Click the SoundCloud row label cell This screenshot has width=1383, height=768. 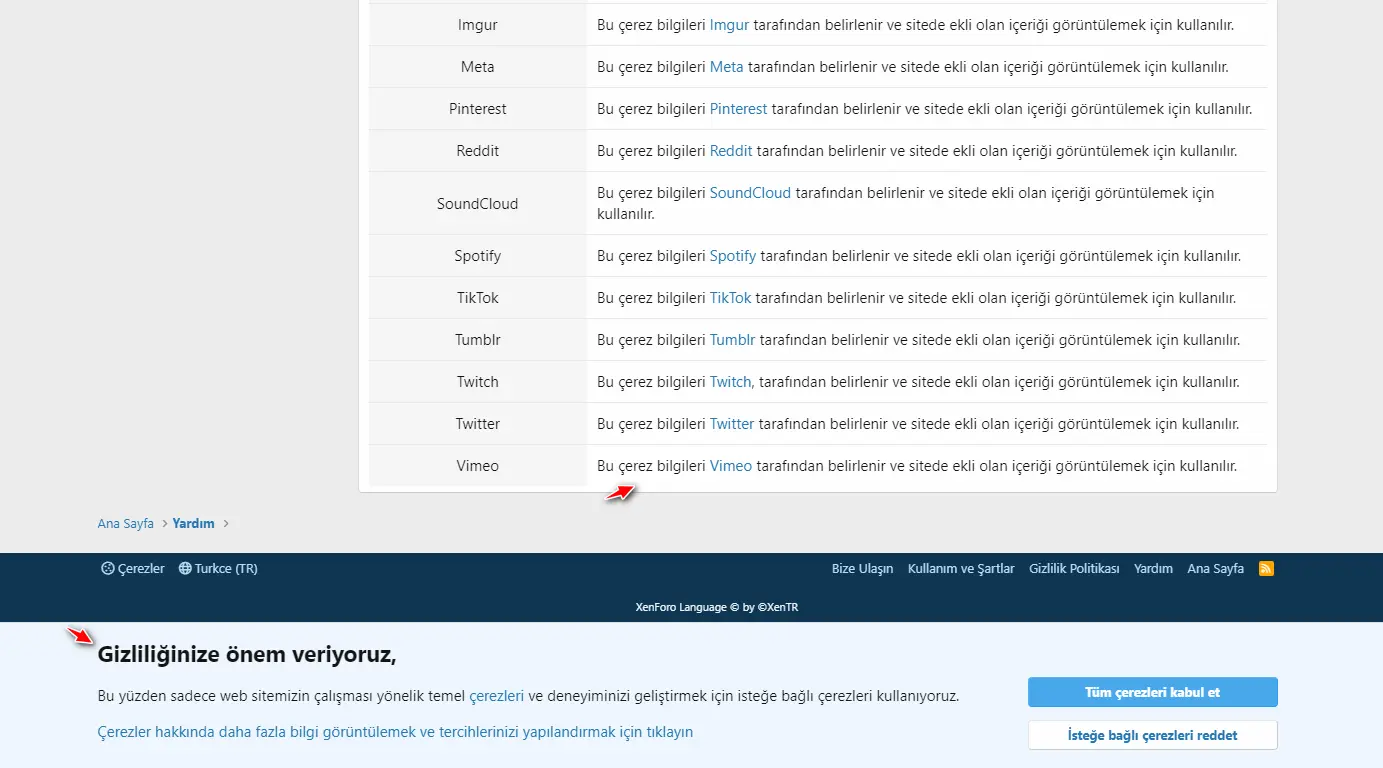(478, 203)
